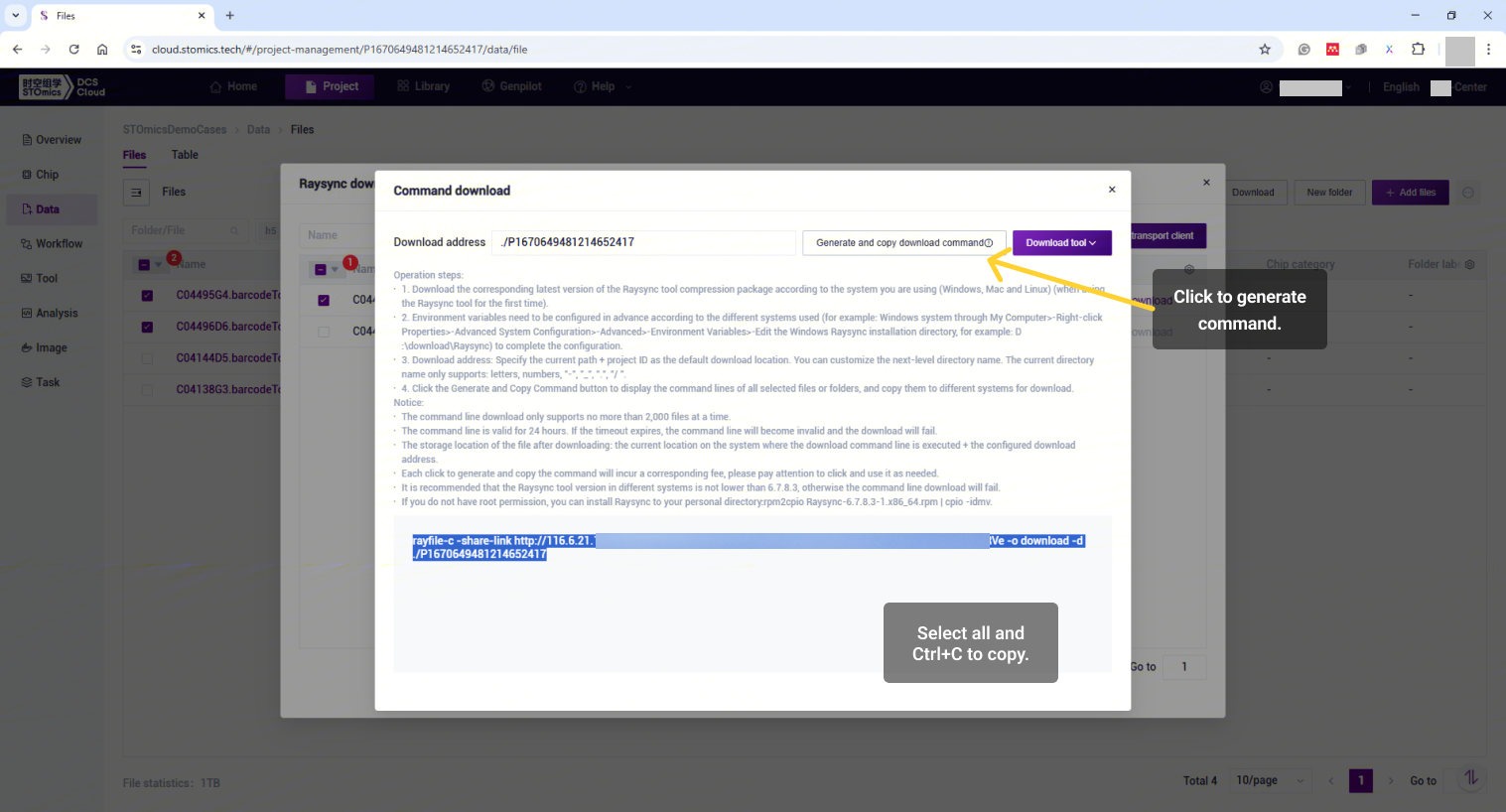Click the New folder button

[x=1329, y=193]
